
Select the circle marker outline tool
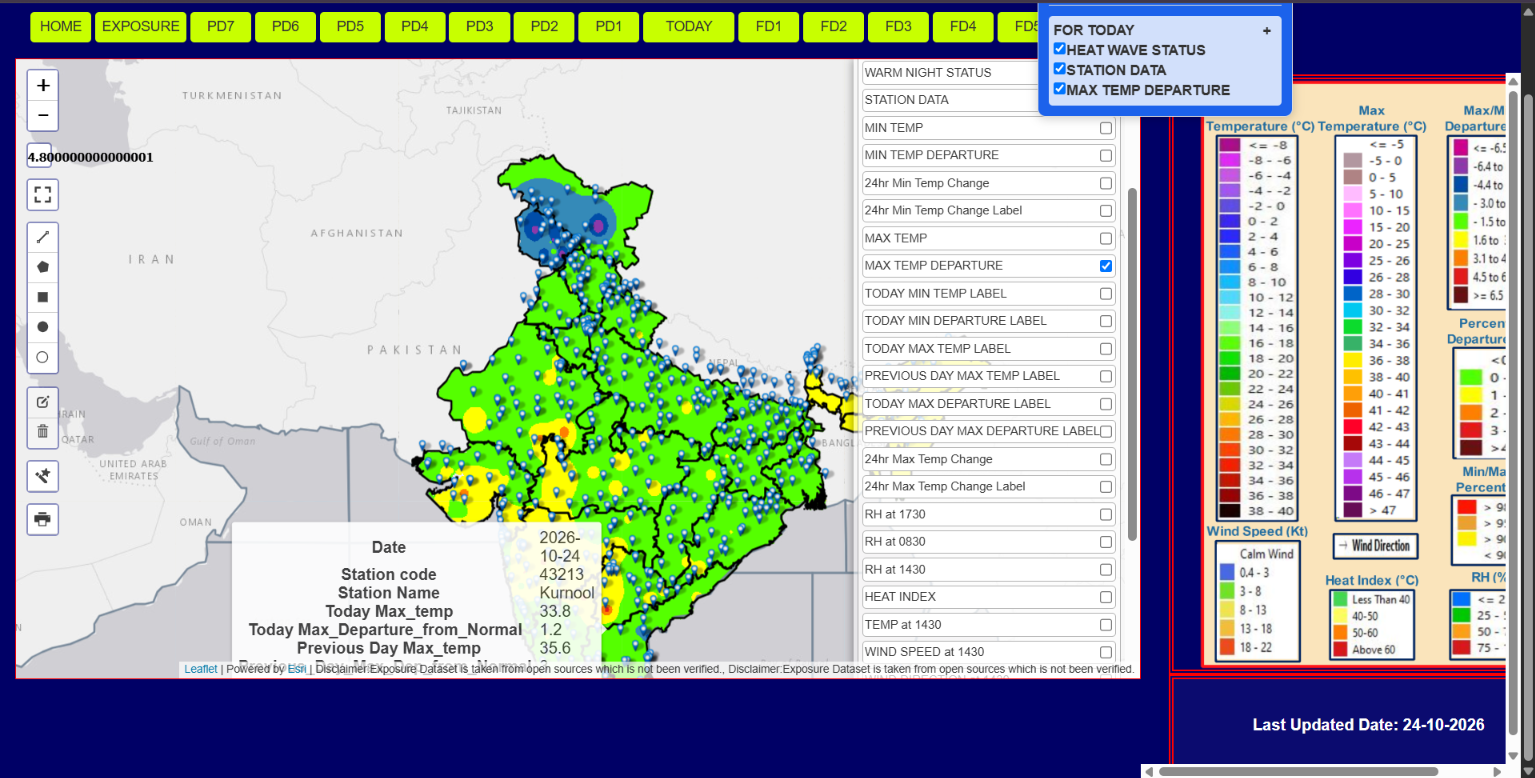pos(43,357)
